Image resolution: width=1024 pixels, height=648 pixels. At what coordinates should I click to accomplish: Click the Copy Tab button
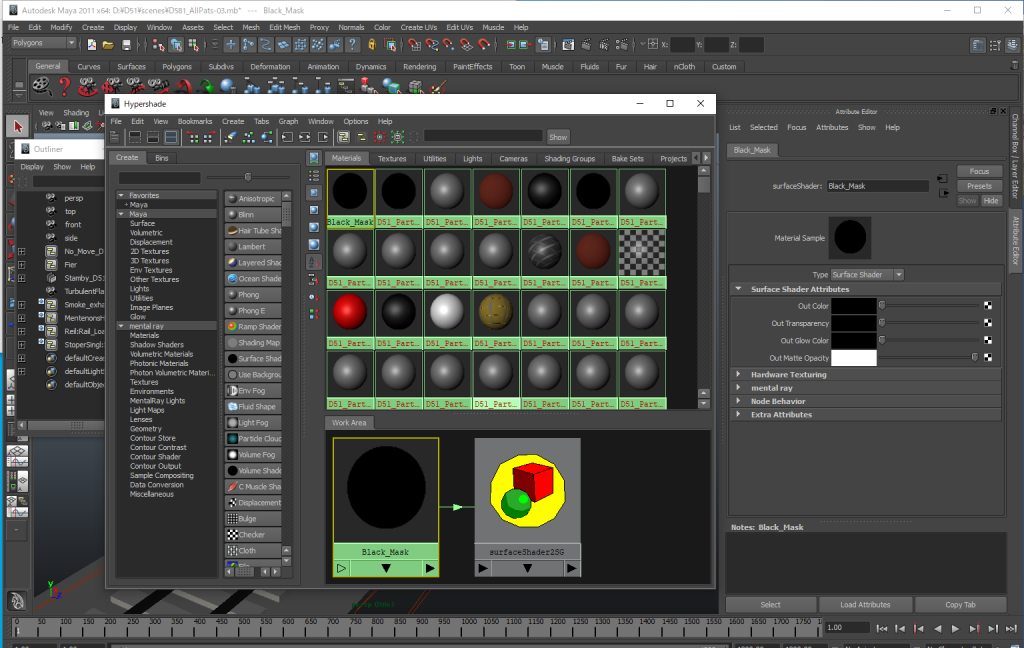click(x=960, y=605)
